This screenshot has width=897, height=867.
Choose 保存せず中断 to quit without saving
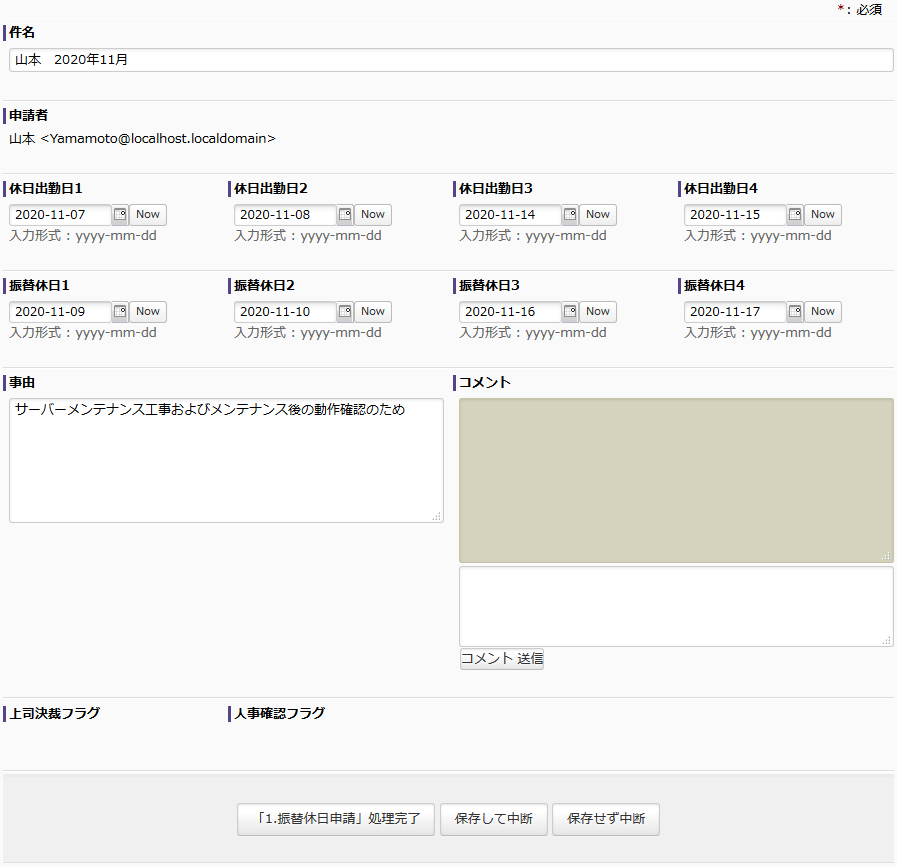tap(606, 819)
